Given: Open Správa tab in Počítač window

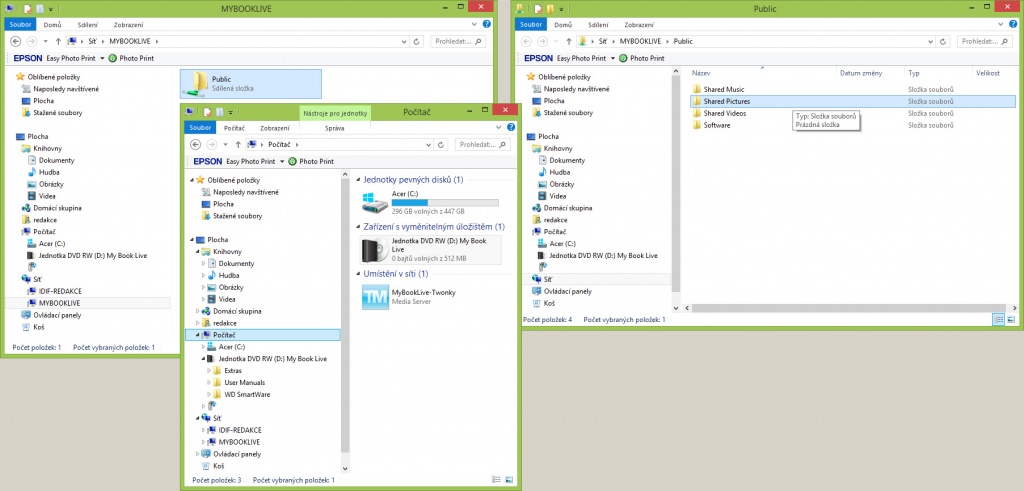Looking at the screenshot, I should point(334,128).
